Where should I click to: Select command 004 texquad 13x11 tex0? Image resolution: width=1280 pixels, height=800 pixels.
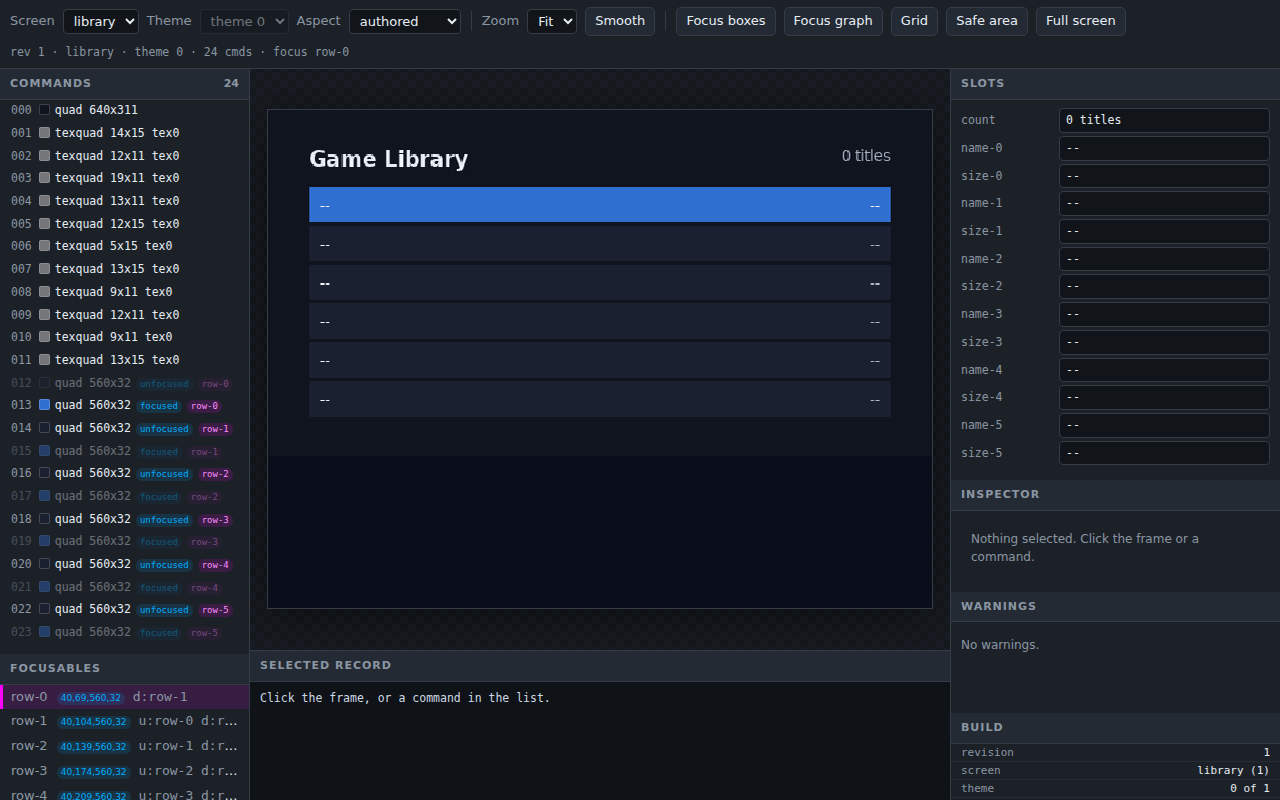(125, 201)
